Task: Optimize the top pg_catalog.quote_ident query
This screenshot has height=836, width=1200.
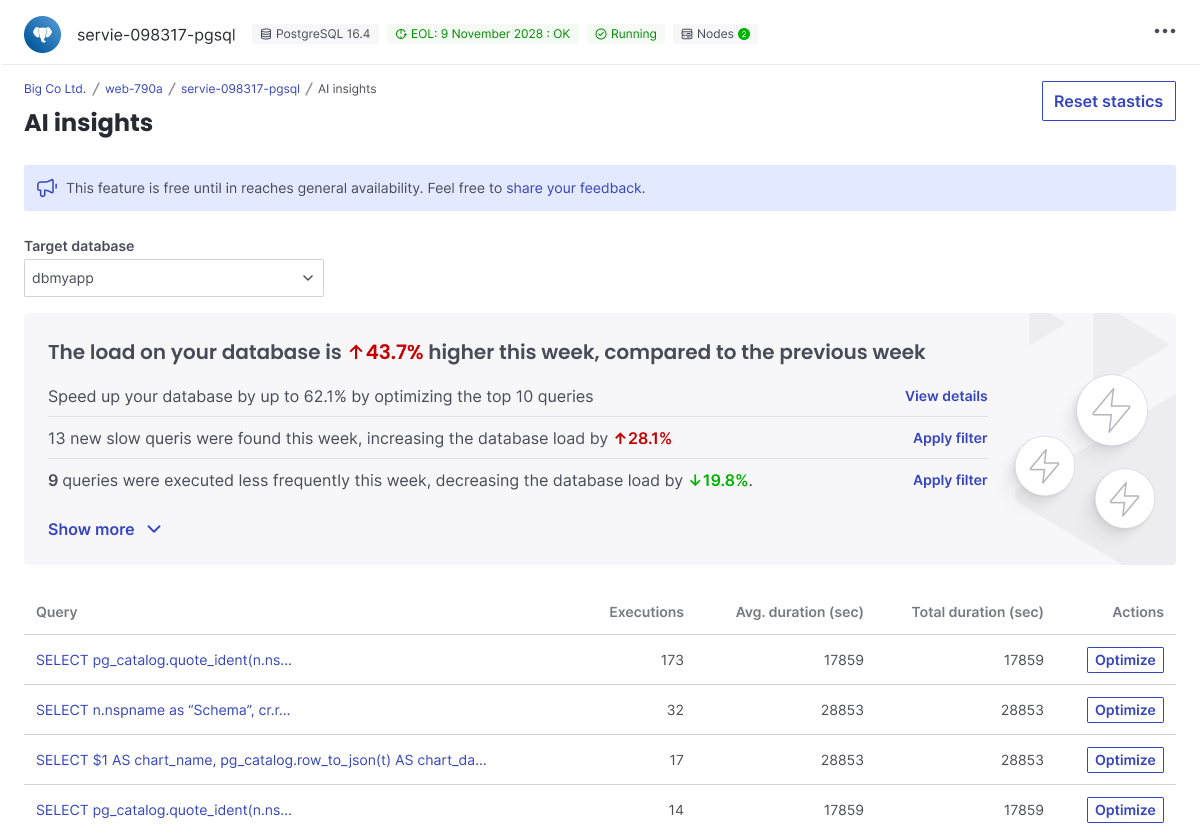Action: point(1125,660)
